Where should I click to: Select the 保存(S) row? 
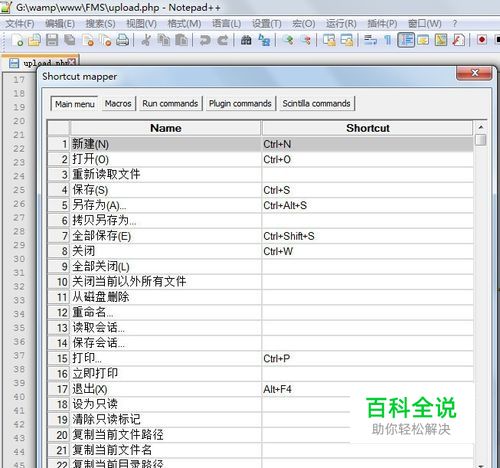pos(260,190)
